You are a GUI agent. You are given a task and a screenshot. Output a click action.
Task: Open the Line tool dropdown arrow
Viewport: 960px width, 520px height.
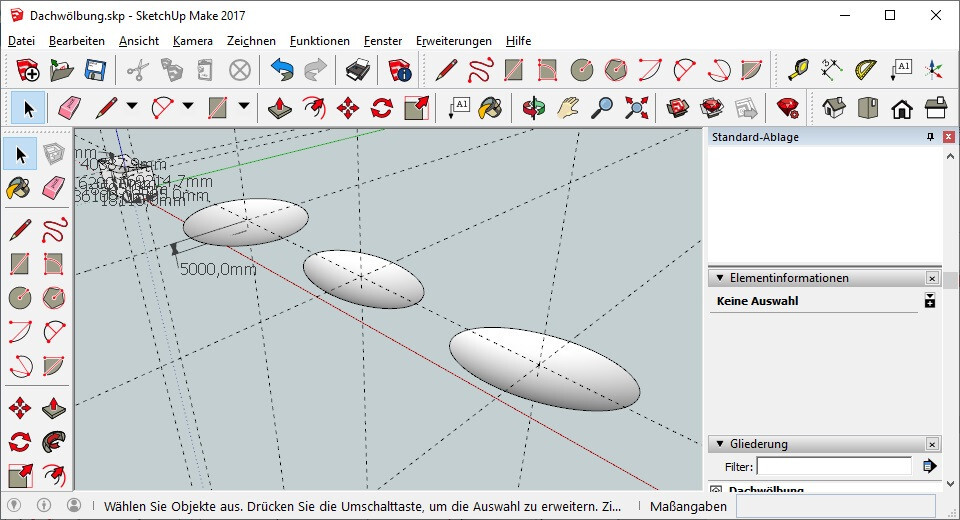(x=132, y=106)
